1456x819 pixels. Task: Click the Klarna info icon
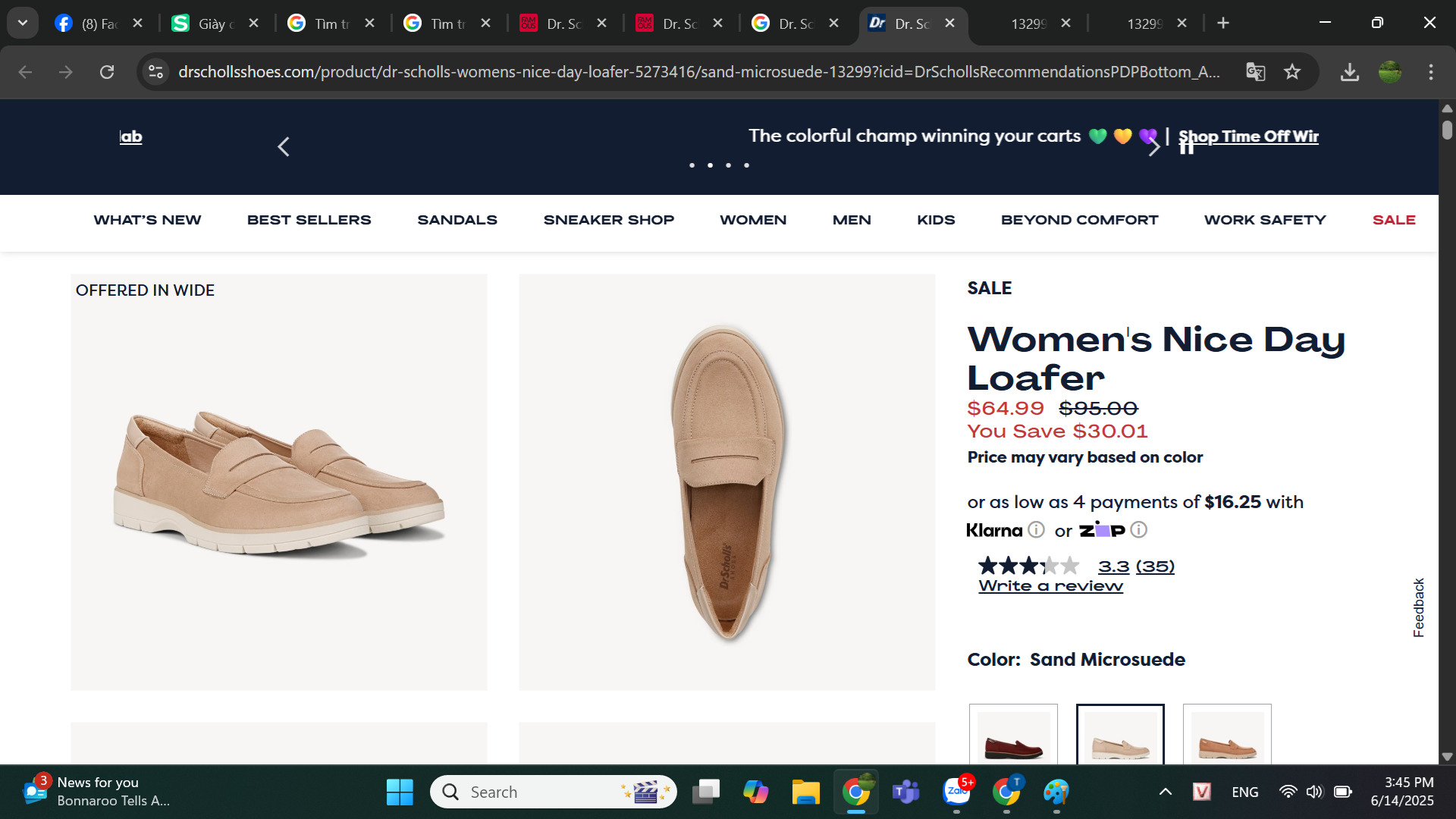(x=1036, y=530)
